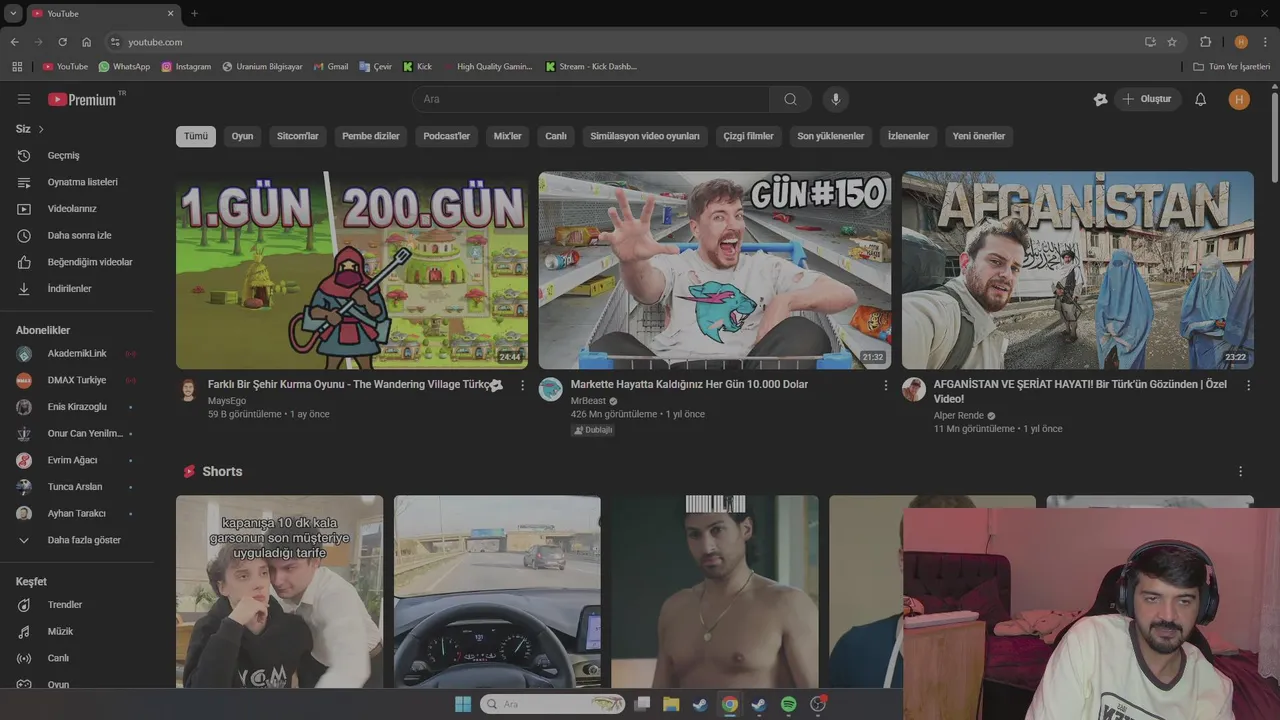Open Chrome three-dot menu

1266,42
